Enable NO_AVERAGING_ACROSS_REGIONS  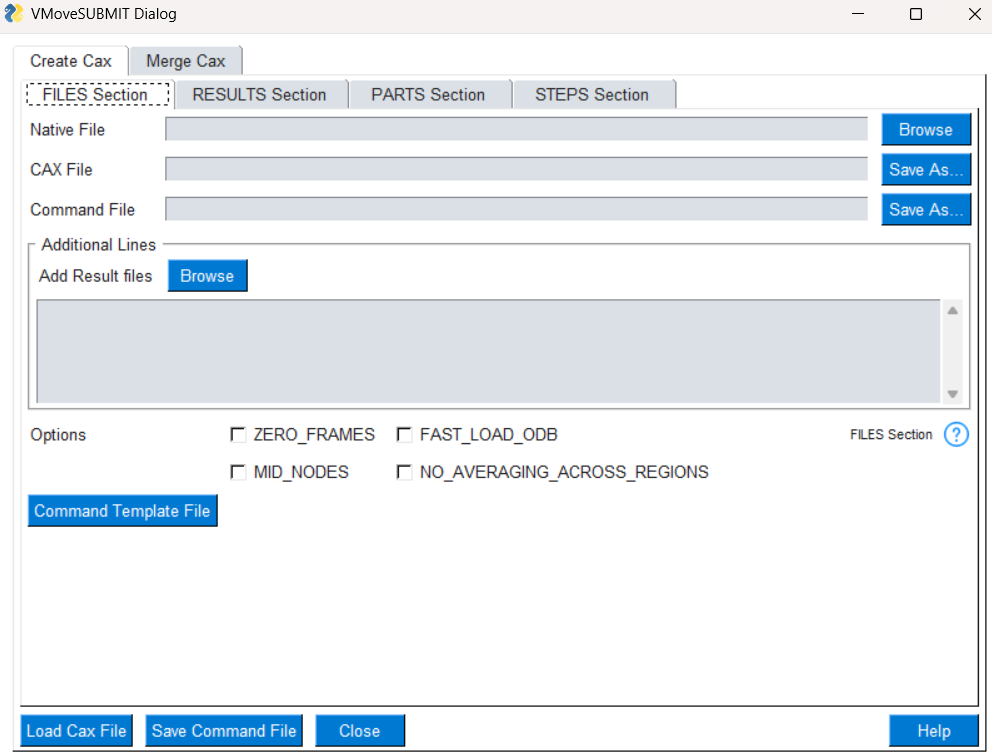(404, 471)
